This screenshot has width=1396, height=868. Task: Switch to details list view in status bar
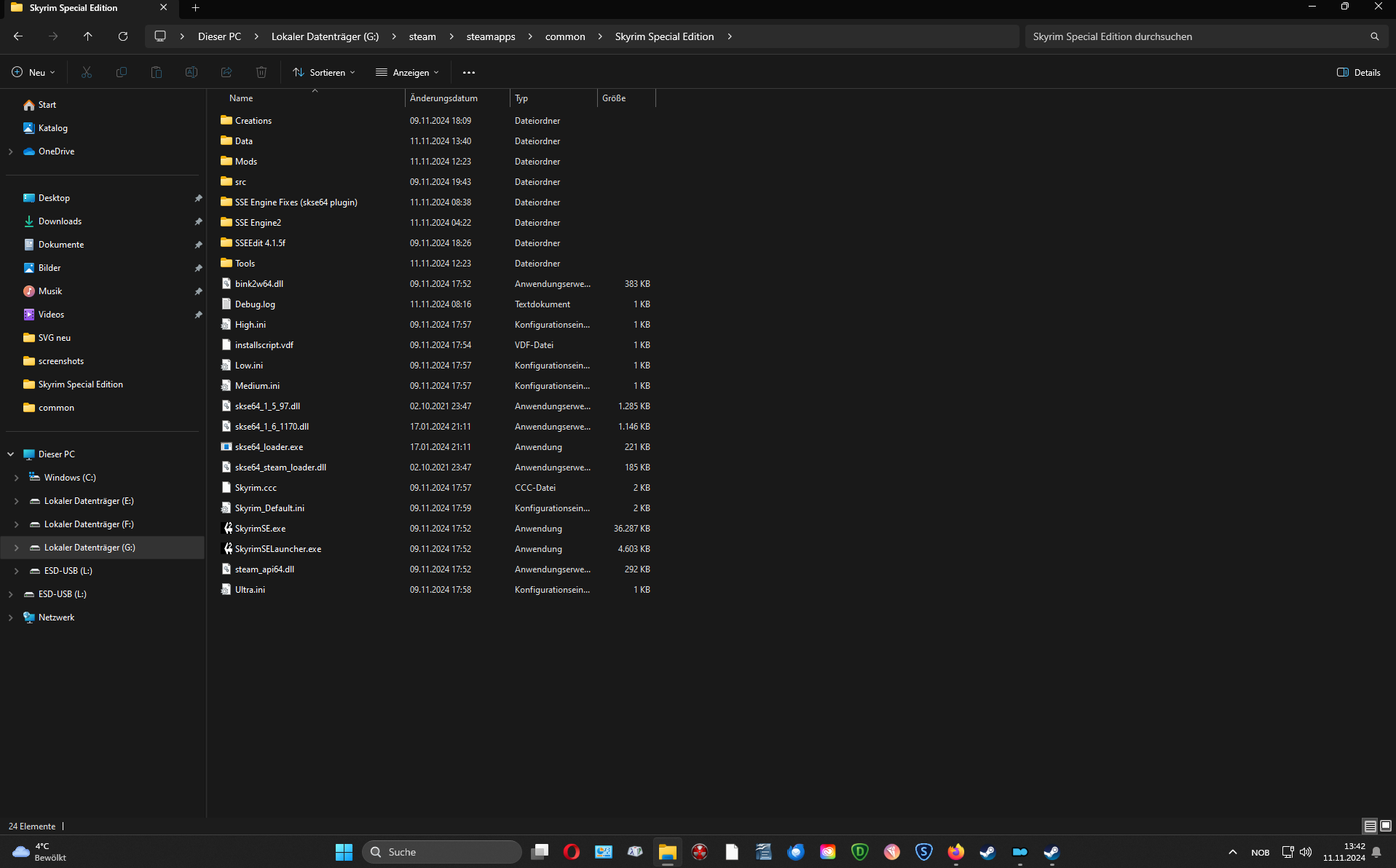[x=1370, y=826]
